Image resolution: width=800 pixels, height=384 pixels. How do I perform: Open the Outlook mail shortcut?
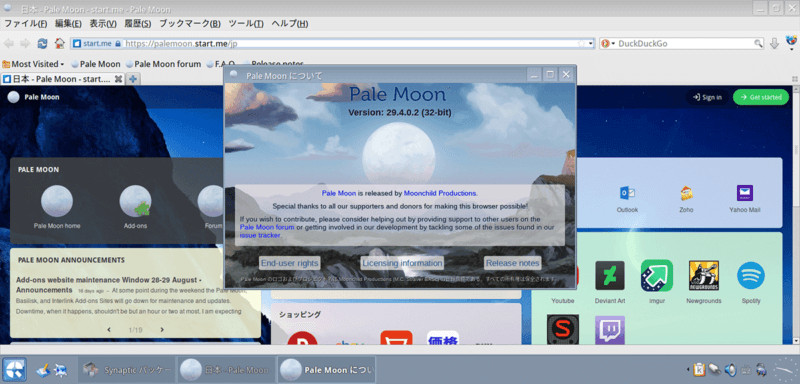pos(627,193)
